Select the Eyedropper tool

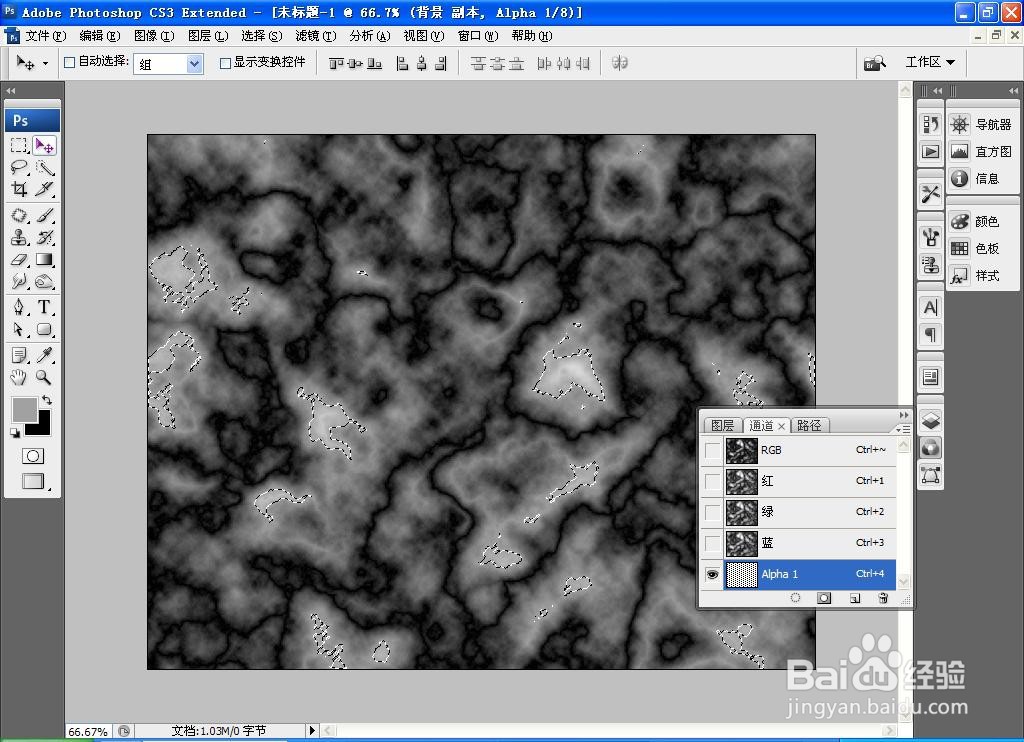(x=44, y=355)
